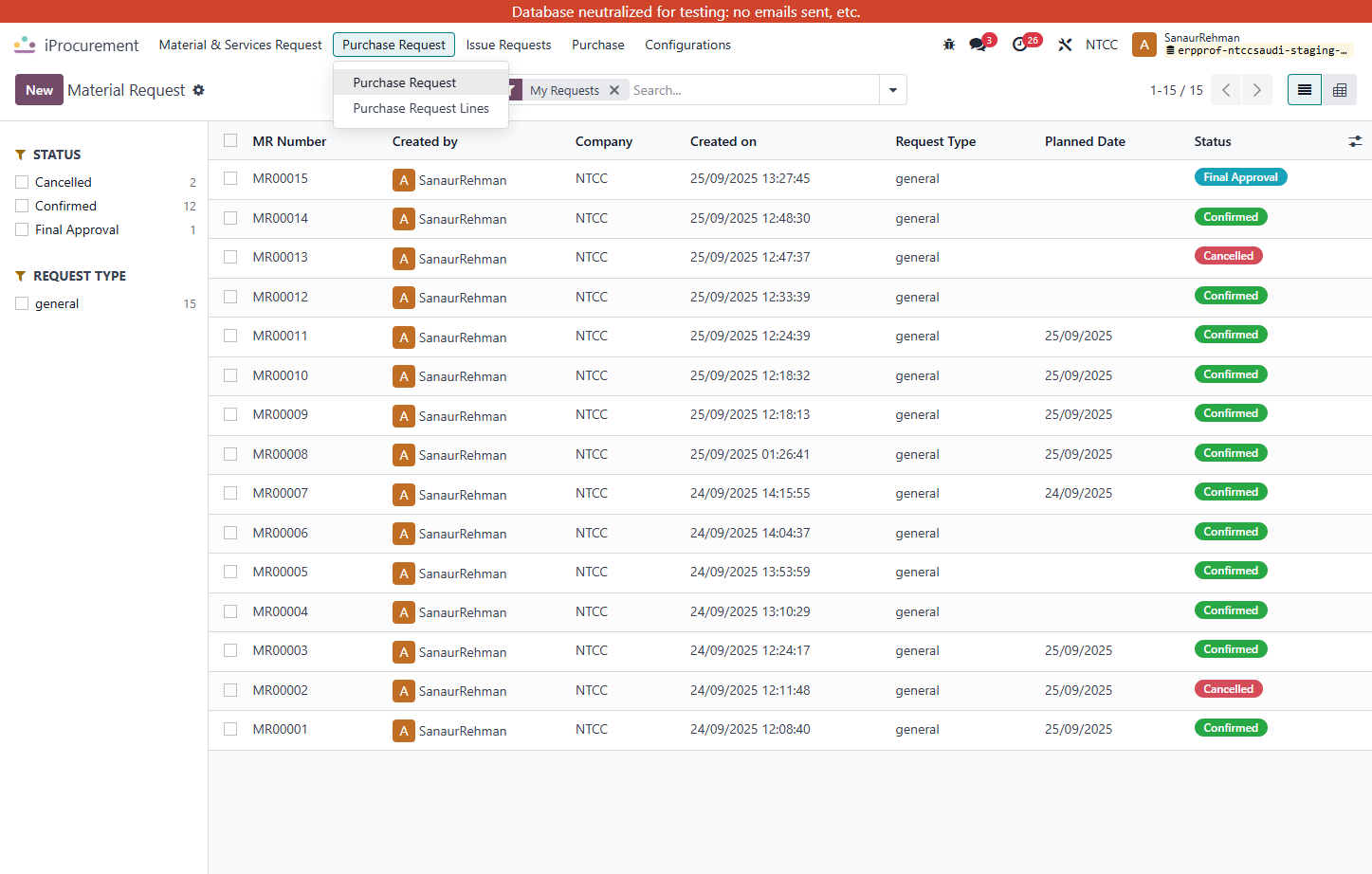Click the 1-15 / 15 pager counter
1372x874 pixels.
1176,90
